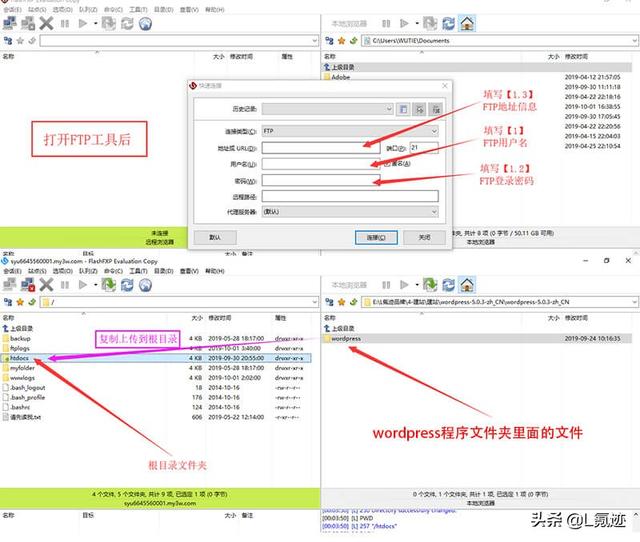Select the htdocs folder row
The height and width of the screenshot is (542, 640).
coord(156,358)
